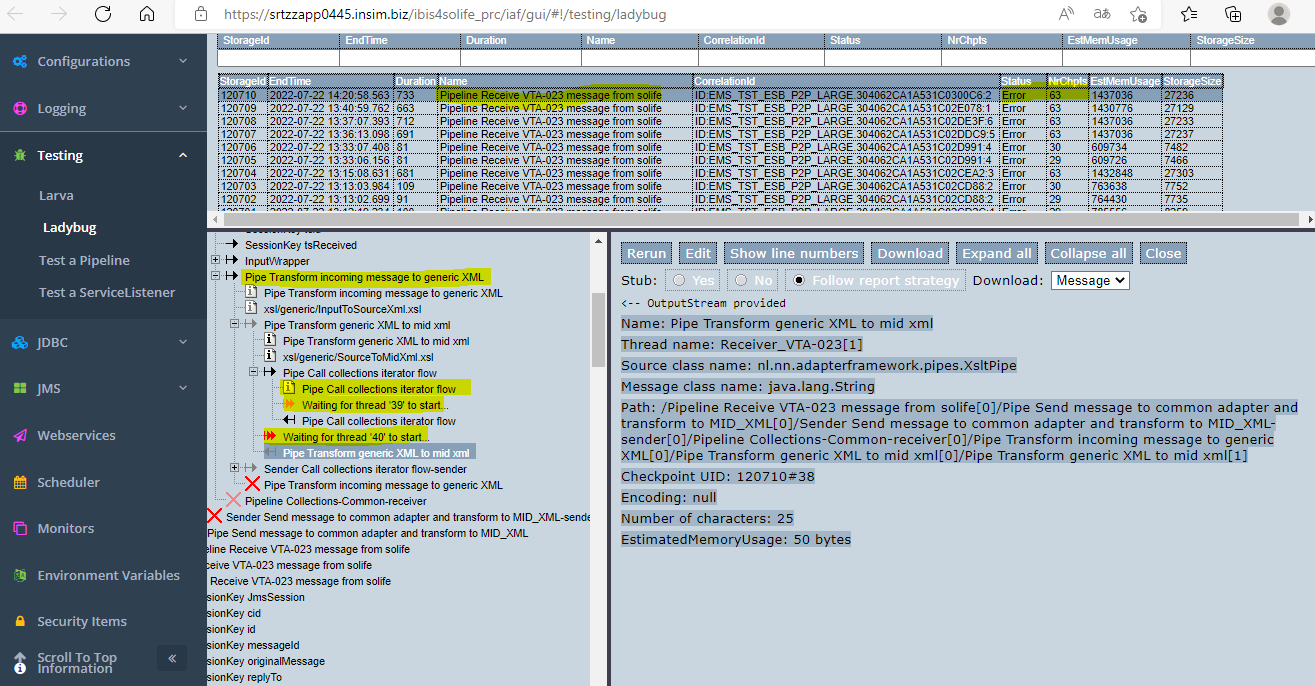Select report row with StorageId 120710
Viewport: 1315px width, 686px height.
tap(720, 94)
